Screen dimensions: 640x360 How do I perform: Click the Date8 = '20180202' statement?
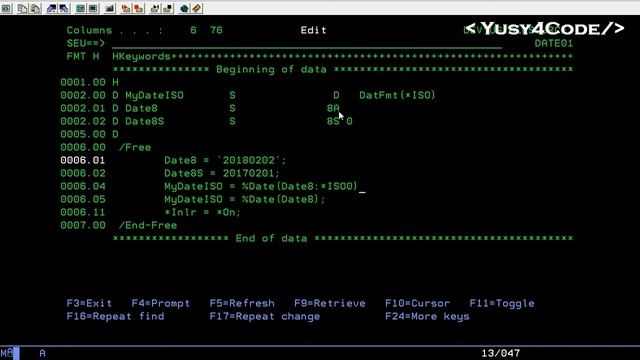coord(225,160)
